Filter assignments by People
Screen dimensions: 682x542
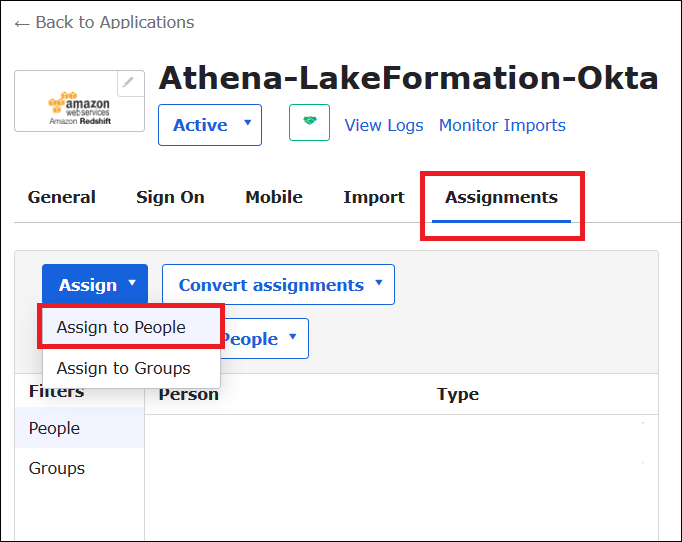coord(55,428)
